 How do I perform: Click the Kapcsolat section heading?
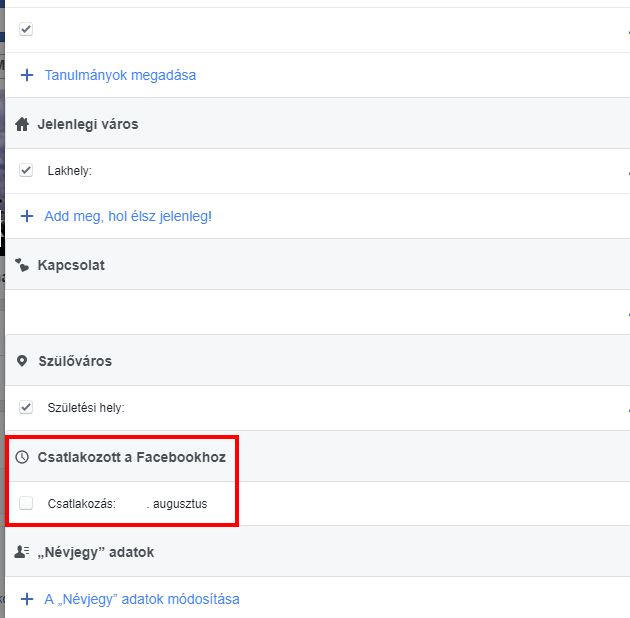(x=71, y=265)
